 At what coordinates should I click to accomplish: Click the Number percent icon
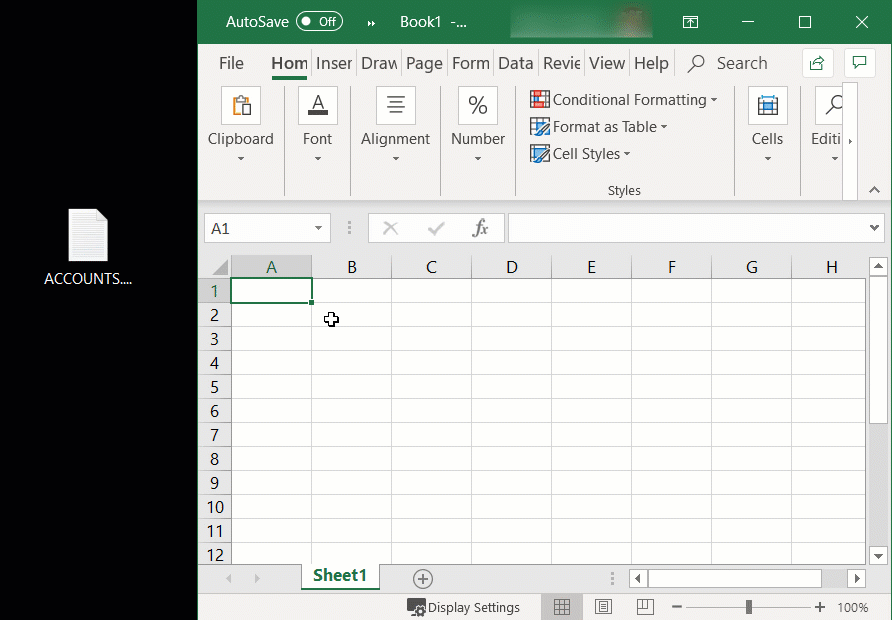(477, 106)
